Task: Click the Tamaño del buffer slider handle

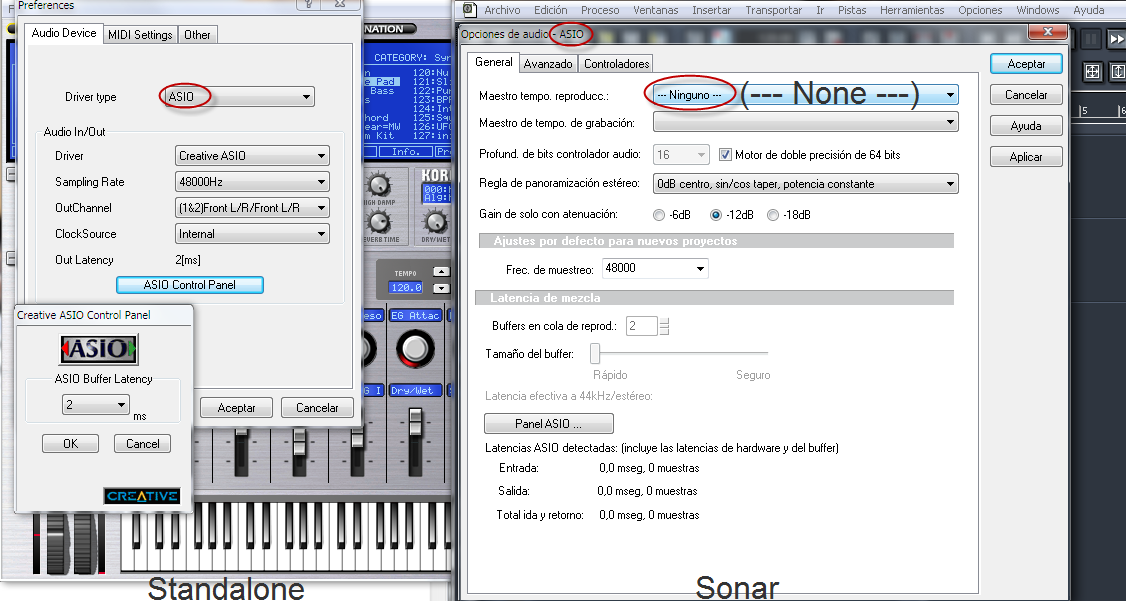Action: coord(595,353)
